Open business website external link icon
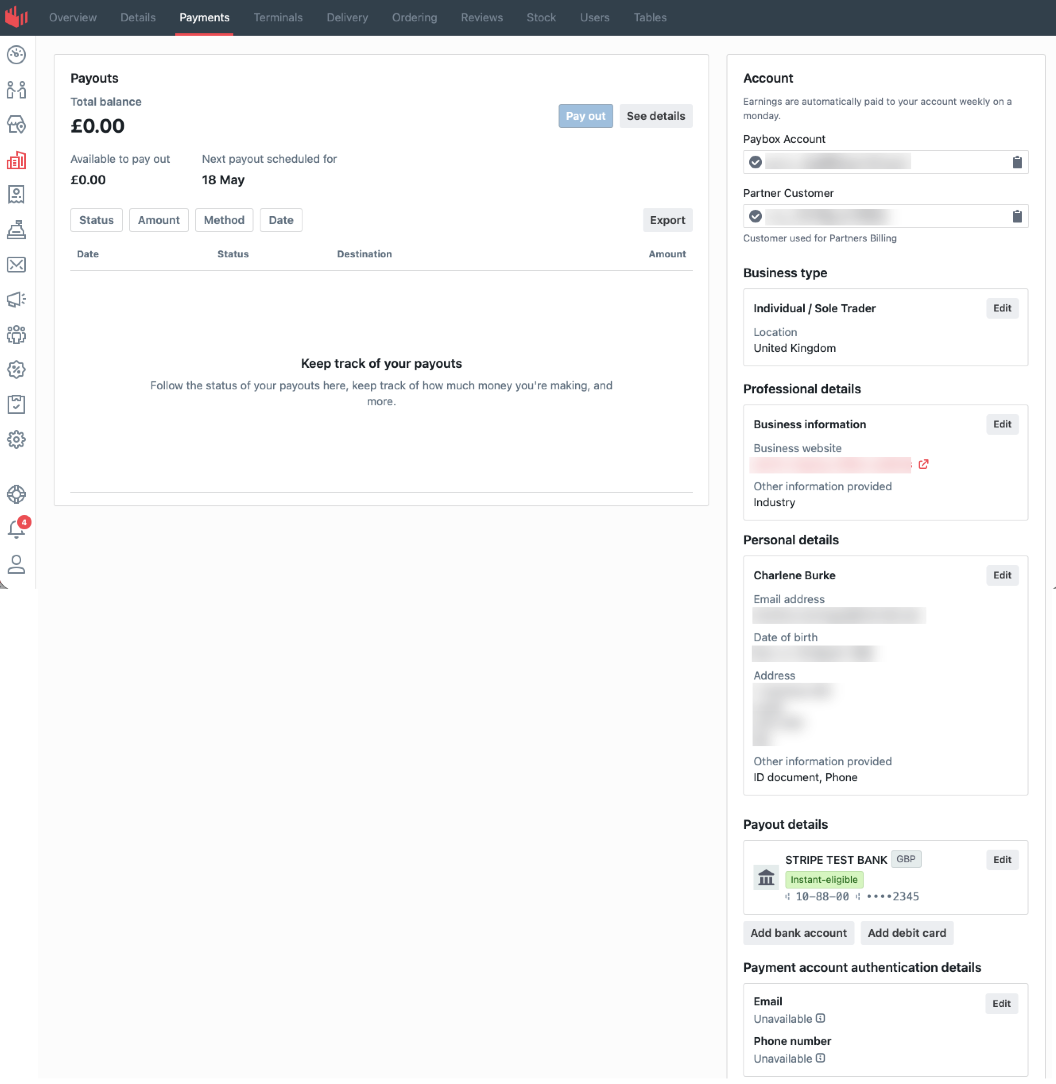 click(x=923, y=464)
